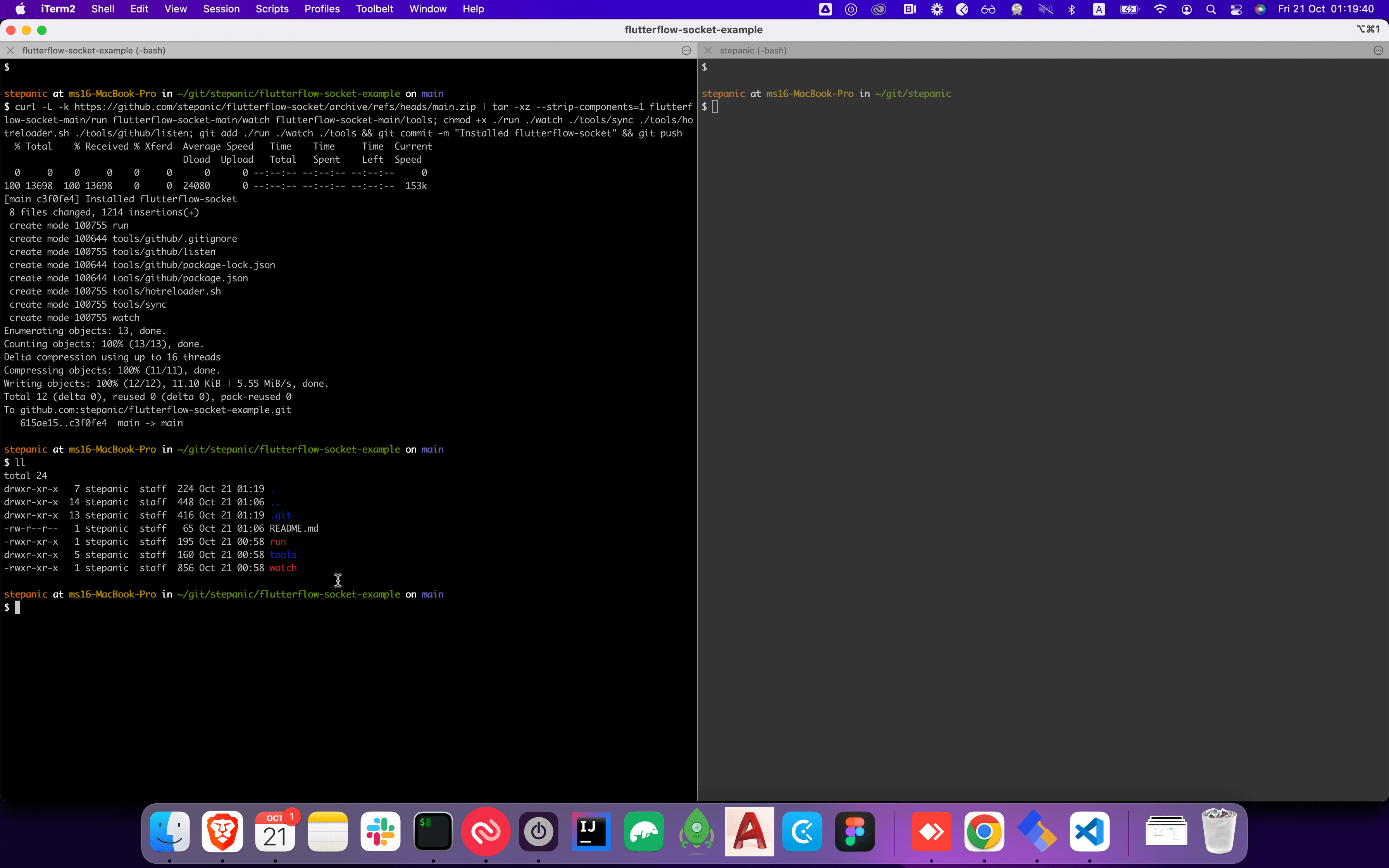Click the iTerm terminal icon in dock
The height and width of the screenshot is (868, 1389).
pos(433,832)
